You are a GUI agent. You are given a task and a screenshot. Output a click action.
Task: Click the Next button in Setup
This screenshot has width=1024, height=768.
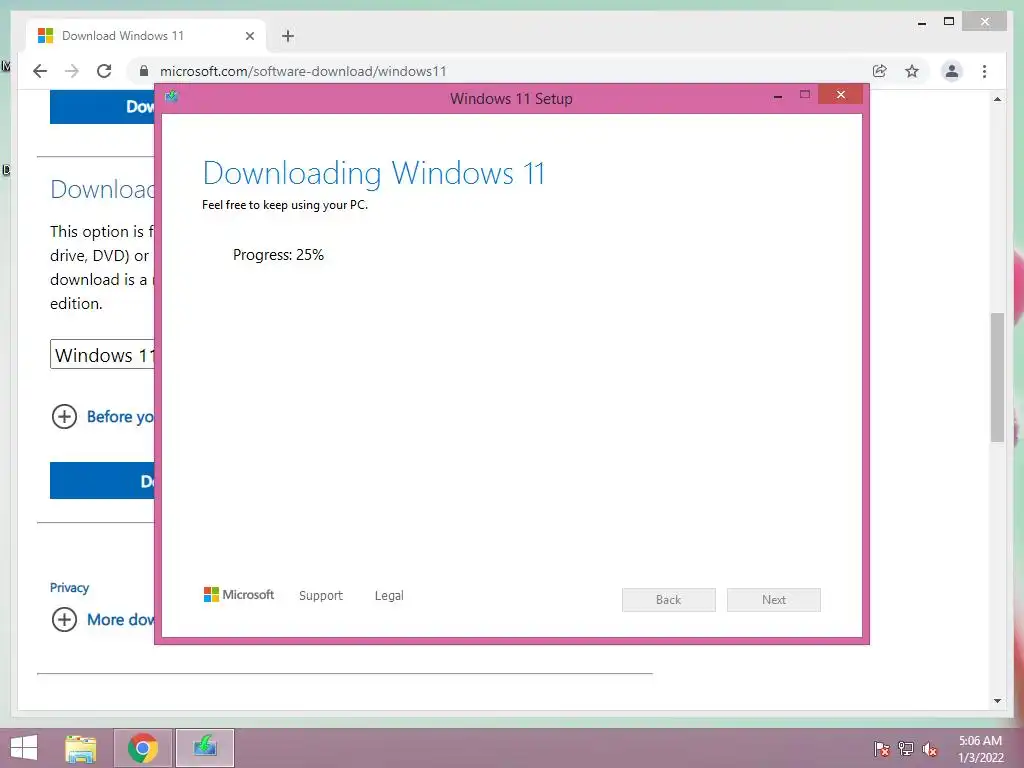pyautogui.click(x=774, y=600)
